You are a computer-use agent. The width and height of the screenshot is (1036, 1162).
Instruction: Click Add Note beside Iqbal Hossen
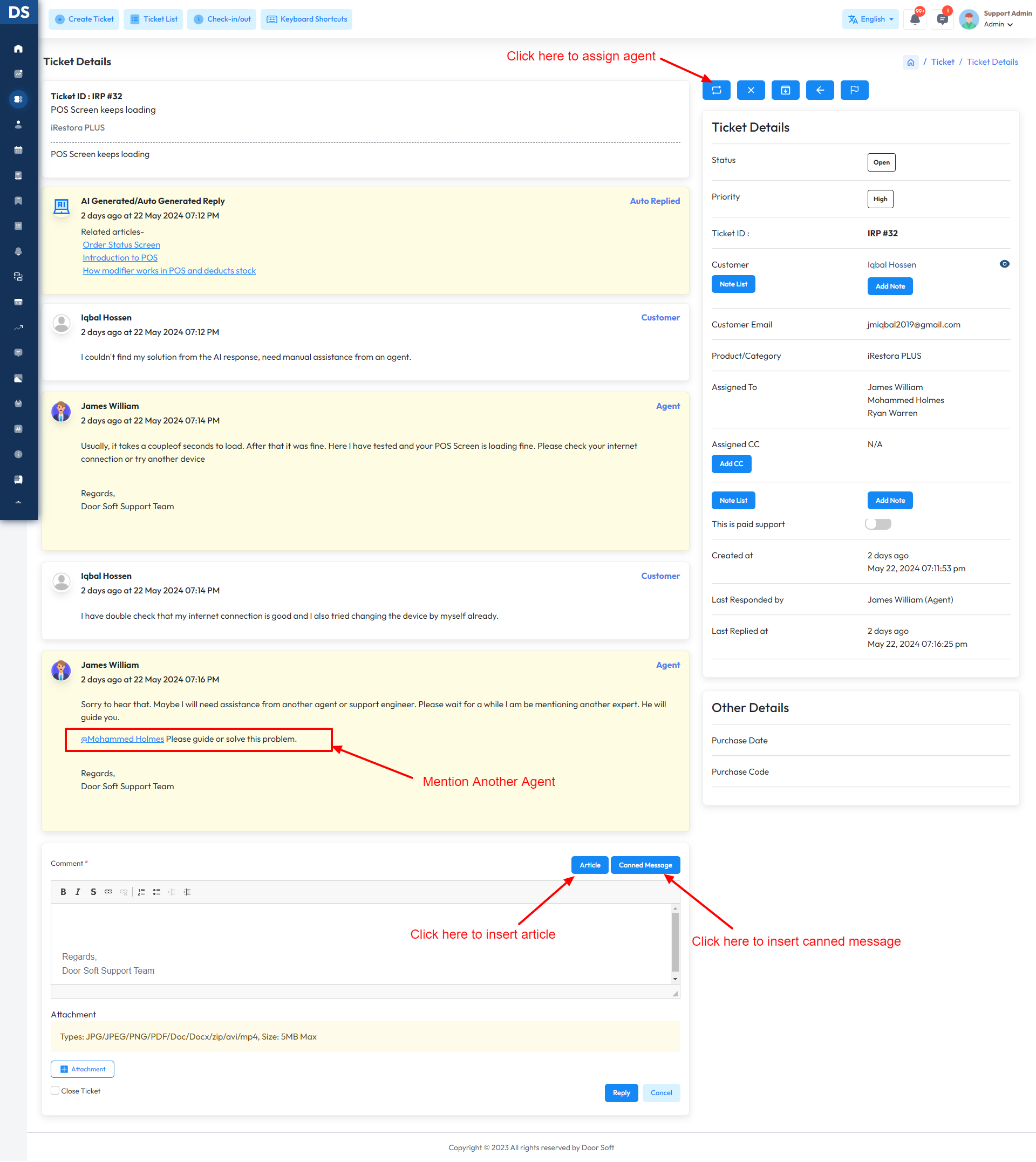click(x=890, y=286)
